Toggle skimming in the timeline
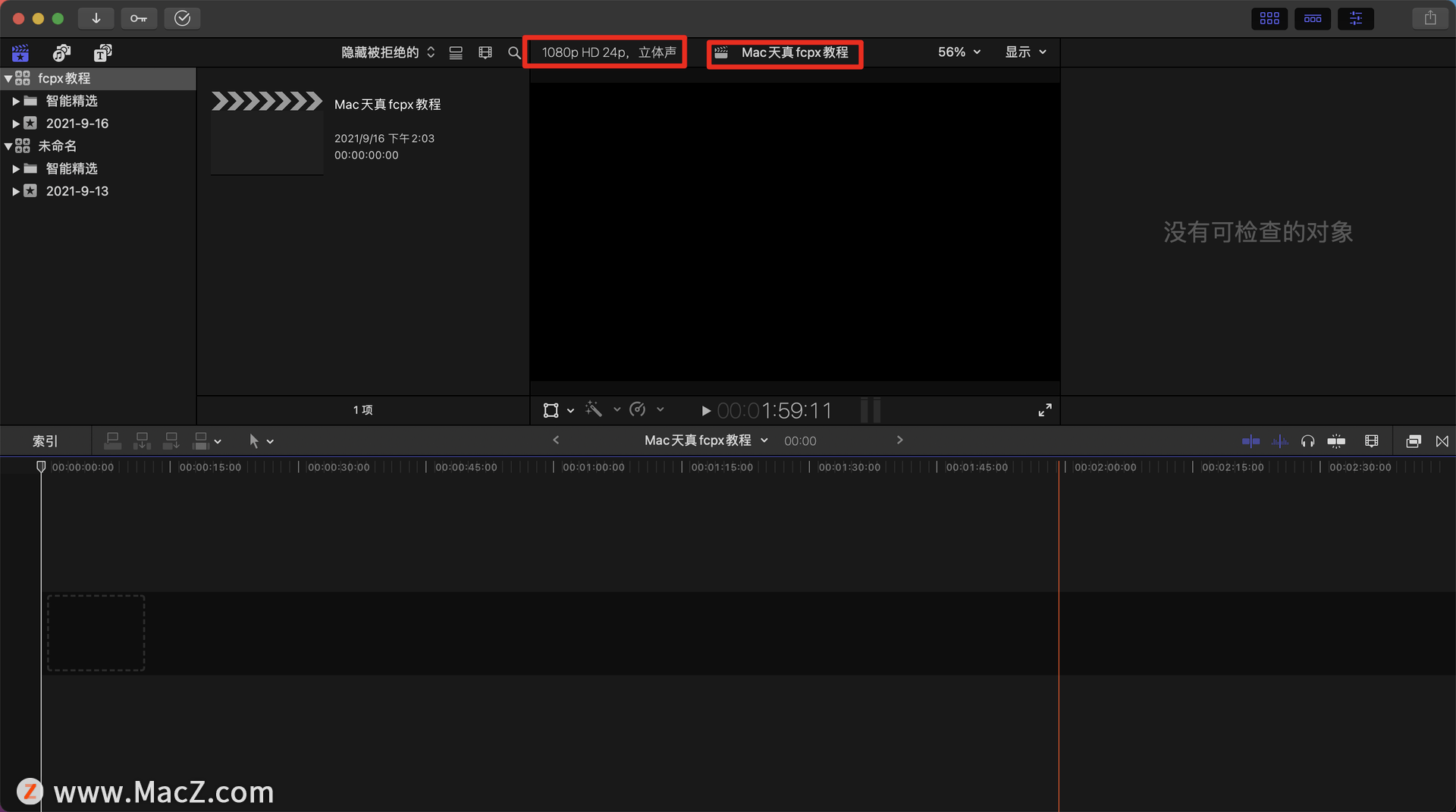Viewport: 1456px width, 812px height. (x=1250, y=441)
